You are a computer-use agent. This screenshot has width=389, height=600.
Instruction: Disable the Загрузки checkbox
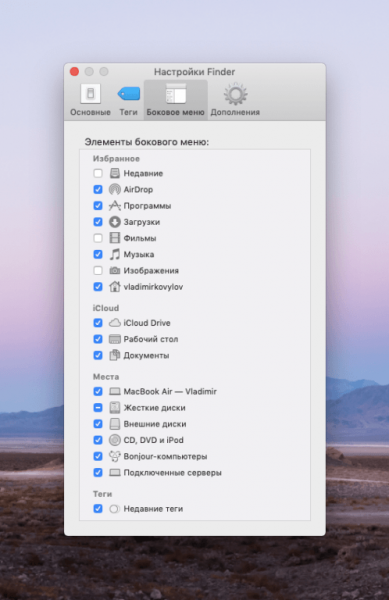pyautogui.click(x=98, y=222)
